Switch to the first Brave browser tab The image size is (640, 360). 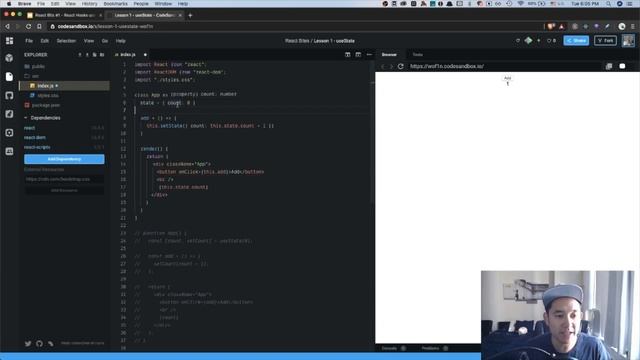click(x=64, y=15)
